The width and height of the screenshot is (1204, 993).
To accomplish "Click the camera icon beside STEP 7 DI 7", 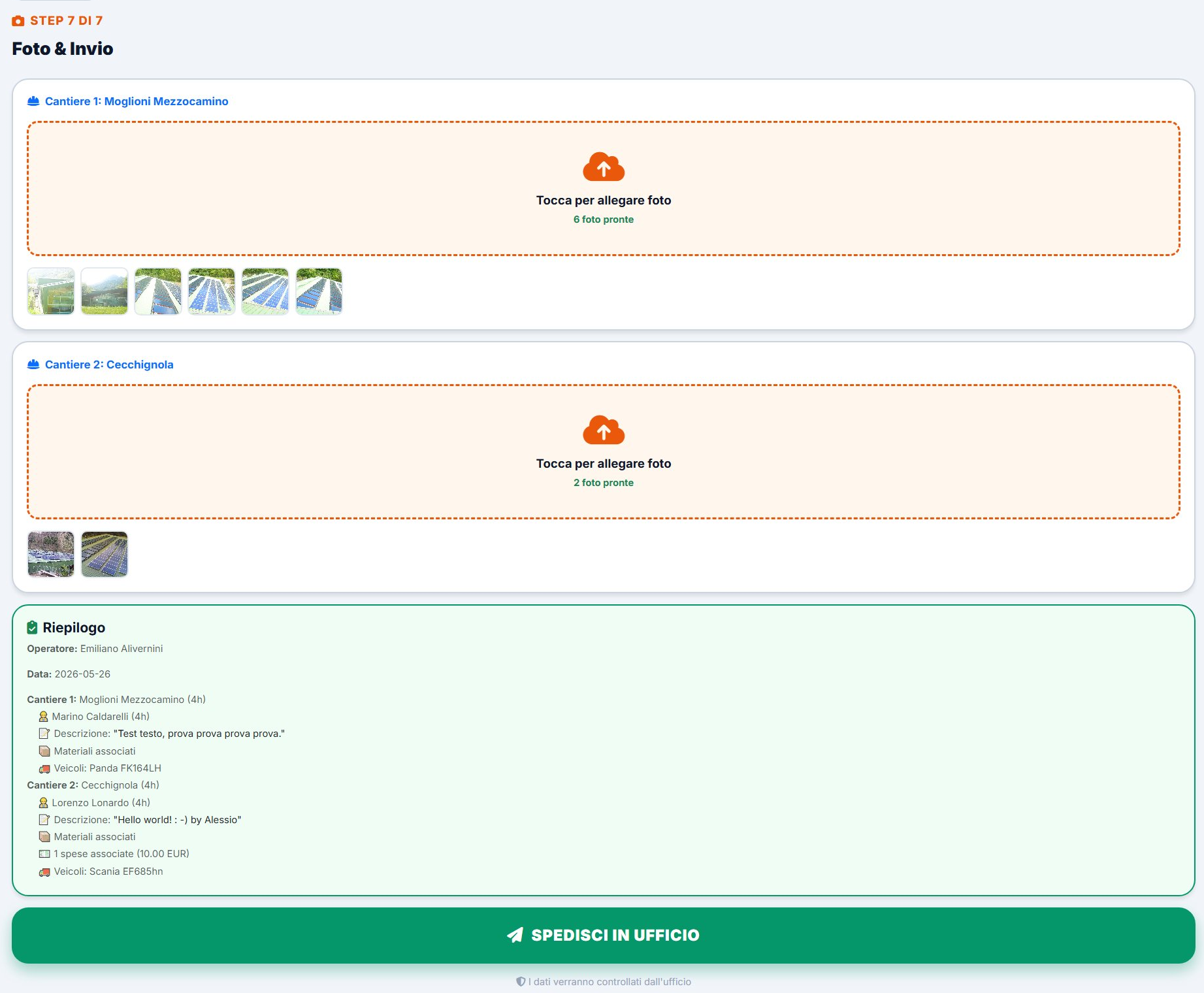I will [x=18, y=21].
